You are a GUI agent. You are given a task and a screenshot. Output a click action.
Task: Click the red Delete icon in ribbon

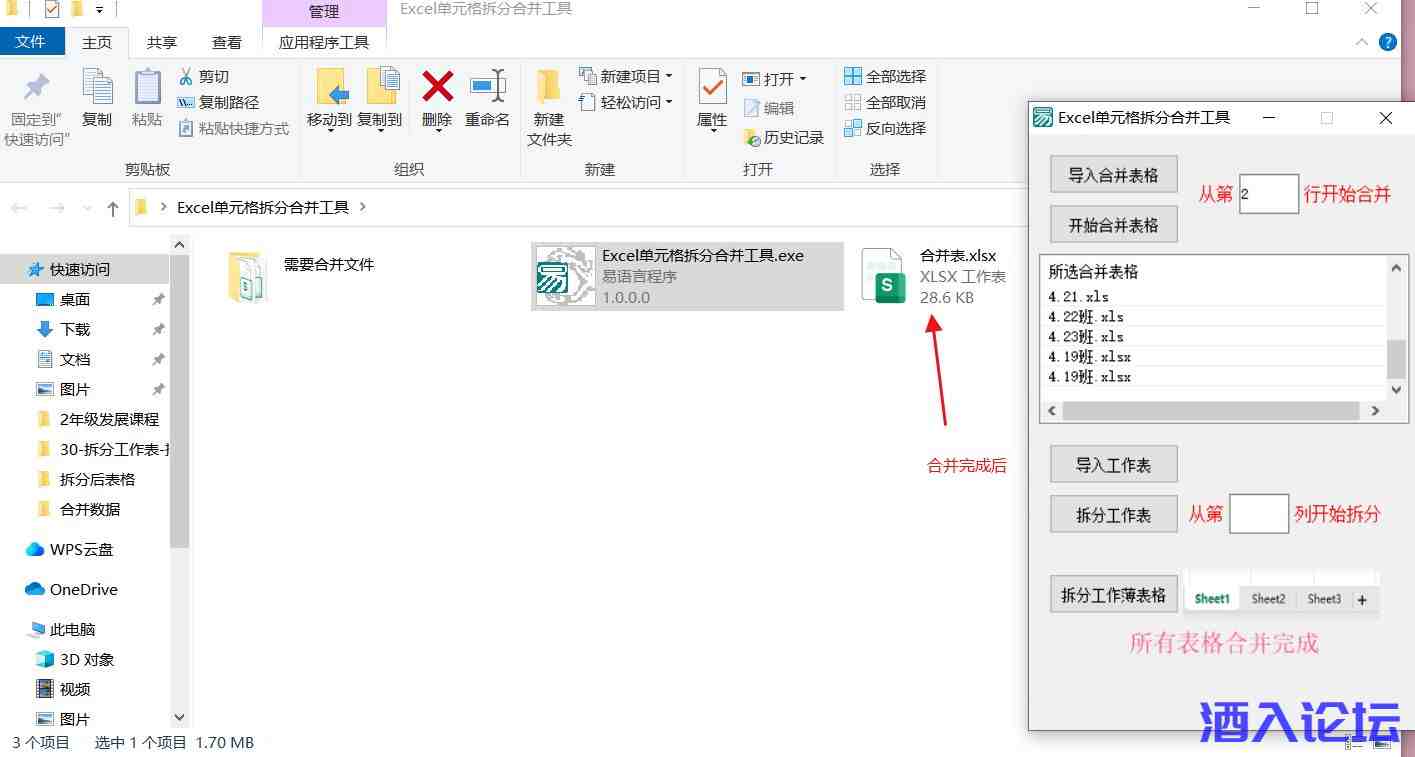(437, 88)
